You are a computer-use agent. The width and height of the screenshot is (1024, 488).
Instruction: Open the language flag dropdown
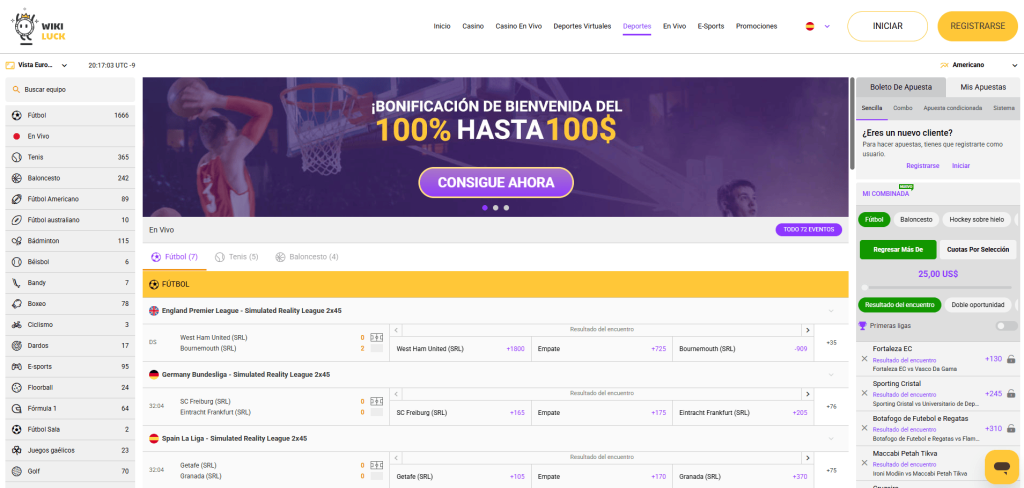(x=817, y=27)
